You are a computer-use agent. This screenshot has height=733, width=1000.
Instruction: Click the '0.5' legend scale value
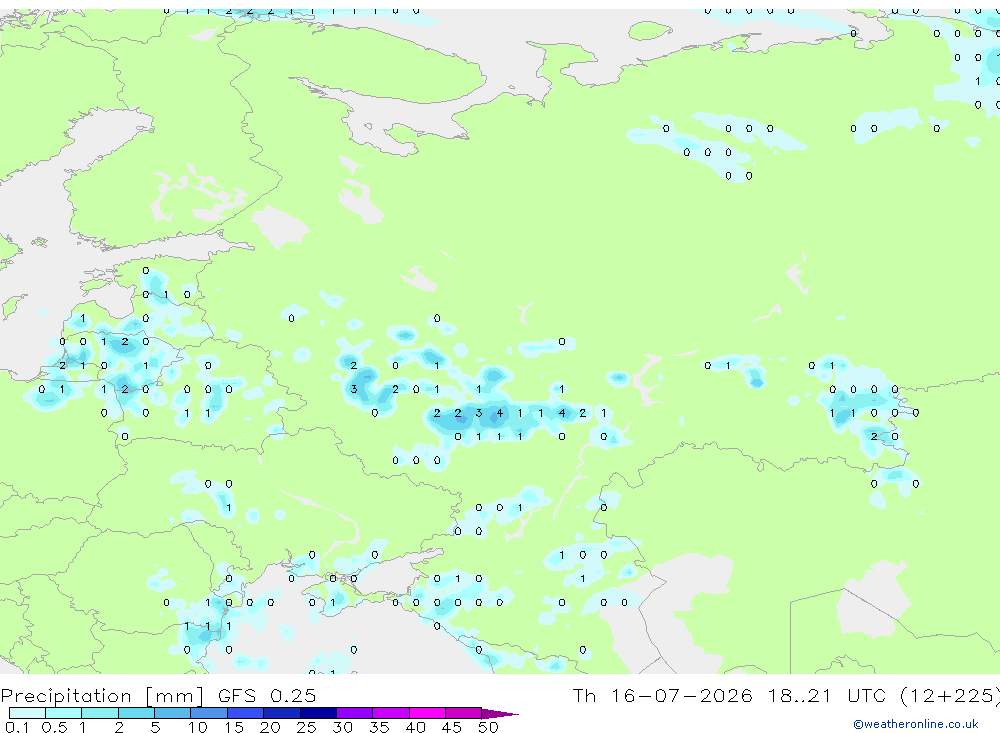coord(54,727)
